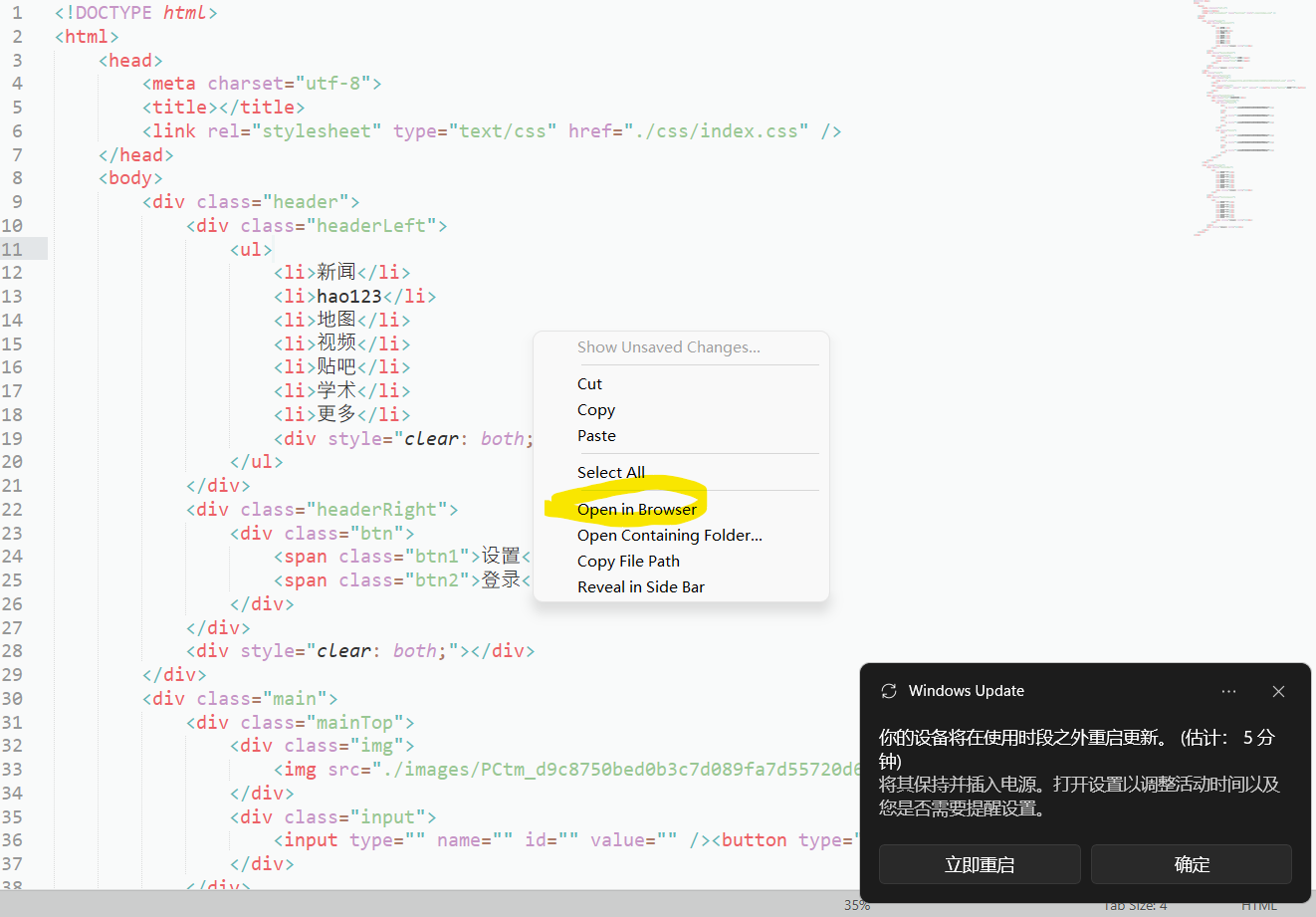Choose Select All in context menu
Image resolution: width=1316 pixels, height=917 pixels.
[611, 472]
